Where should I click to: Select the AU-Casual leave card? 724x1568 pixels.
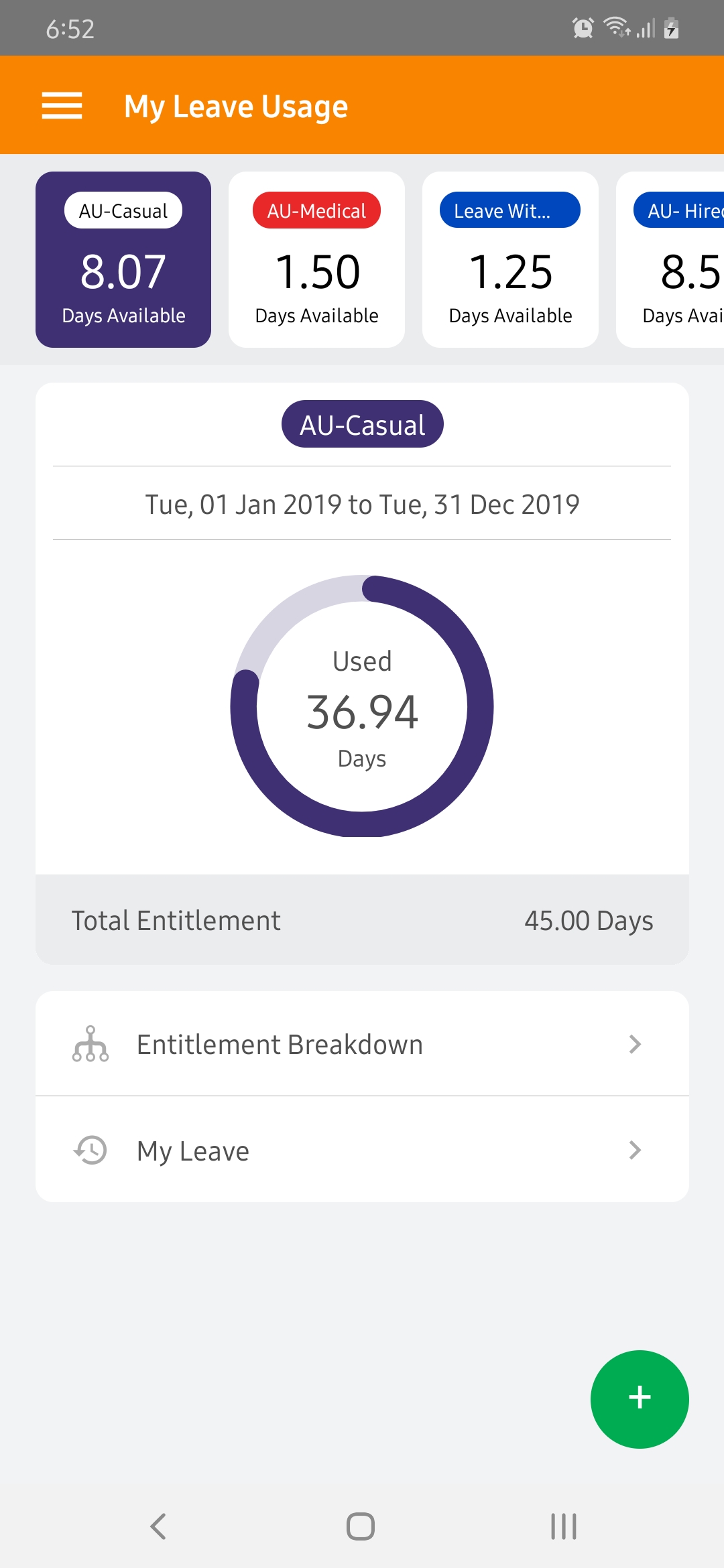point(123,259)
